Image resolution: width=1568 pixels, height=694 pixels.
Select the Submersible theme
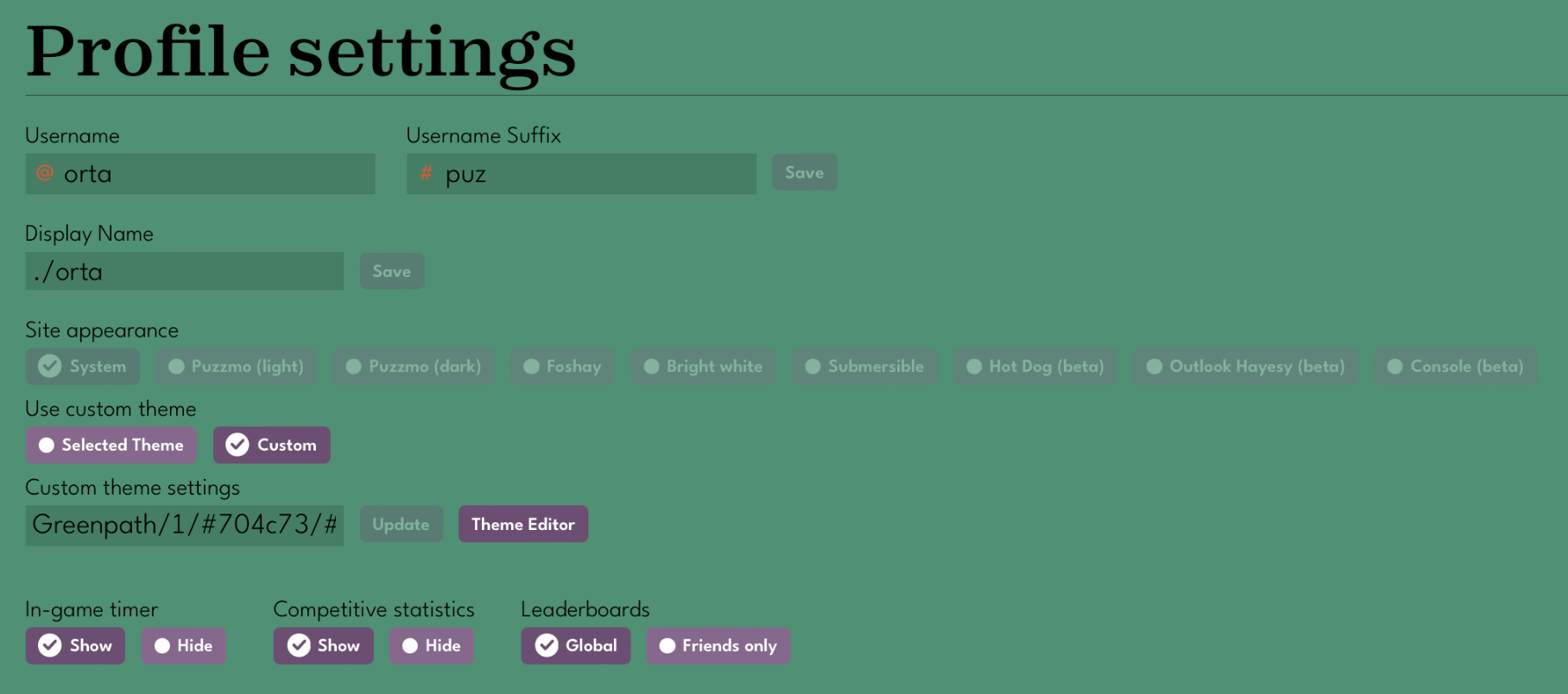(864, 366)
